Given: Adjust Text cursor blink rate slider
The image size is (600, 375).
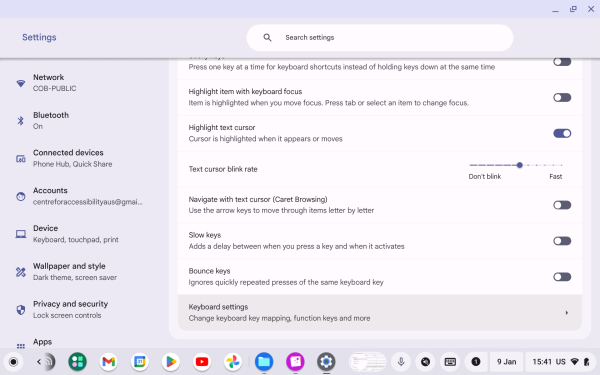Looking at the screenshot, I should click(x=516, y=165).
